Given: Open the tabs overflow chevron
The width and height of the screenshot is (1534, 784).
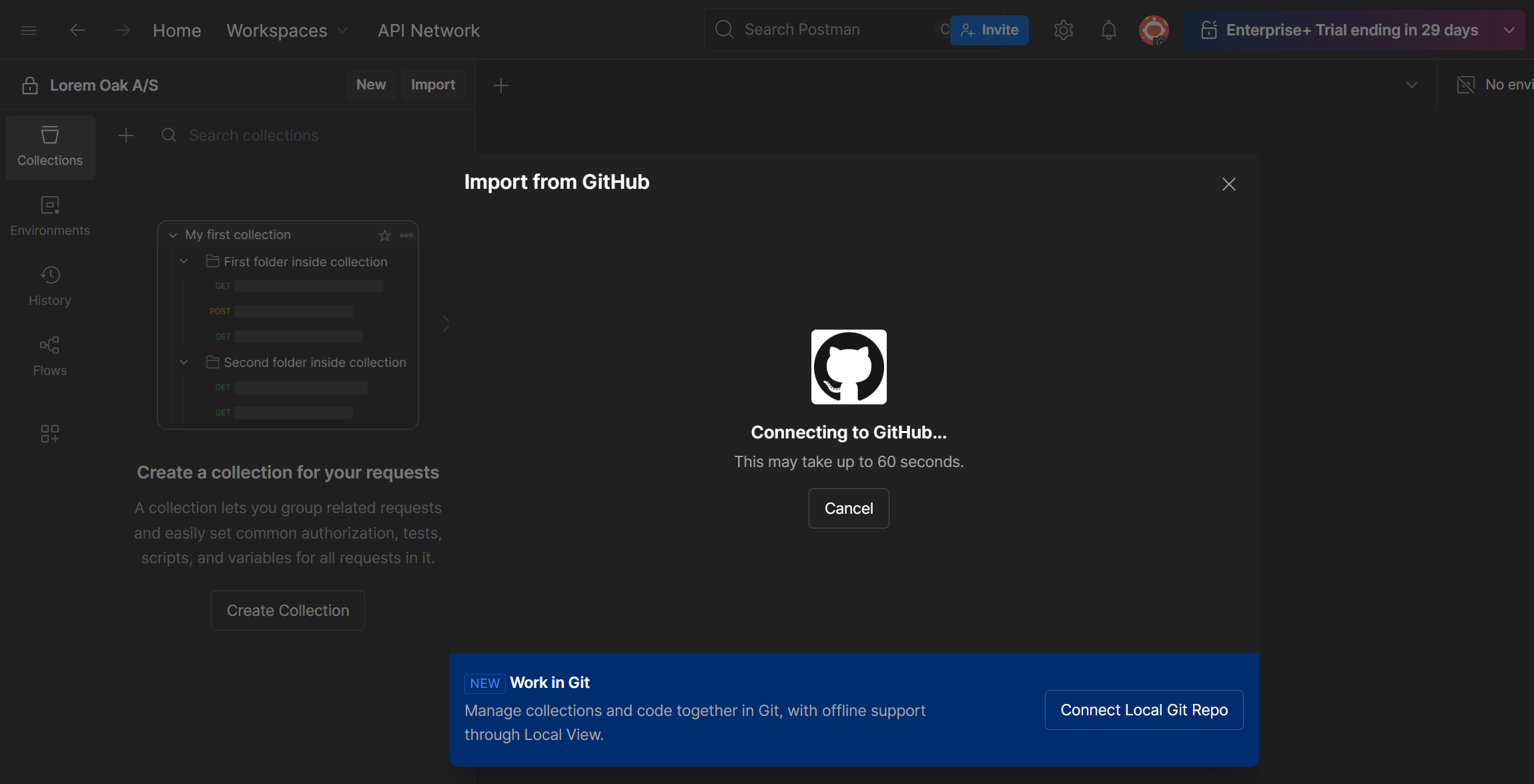Looking at the screenshot, I should (x=1411, y=85).
